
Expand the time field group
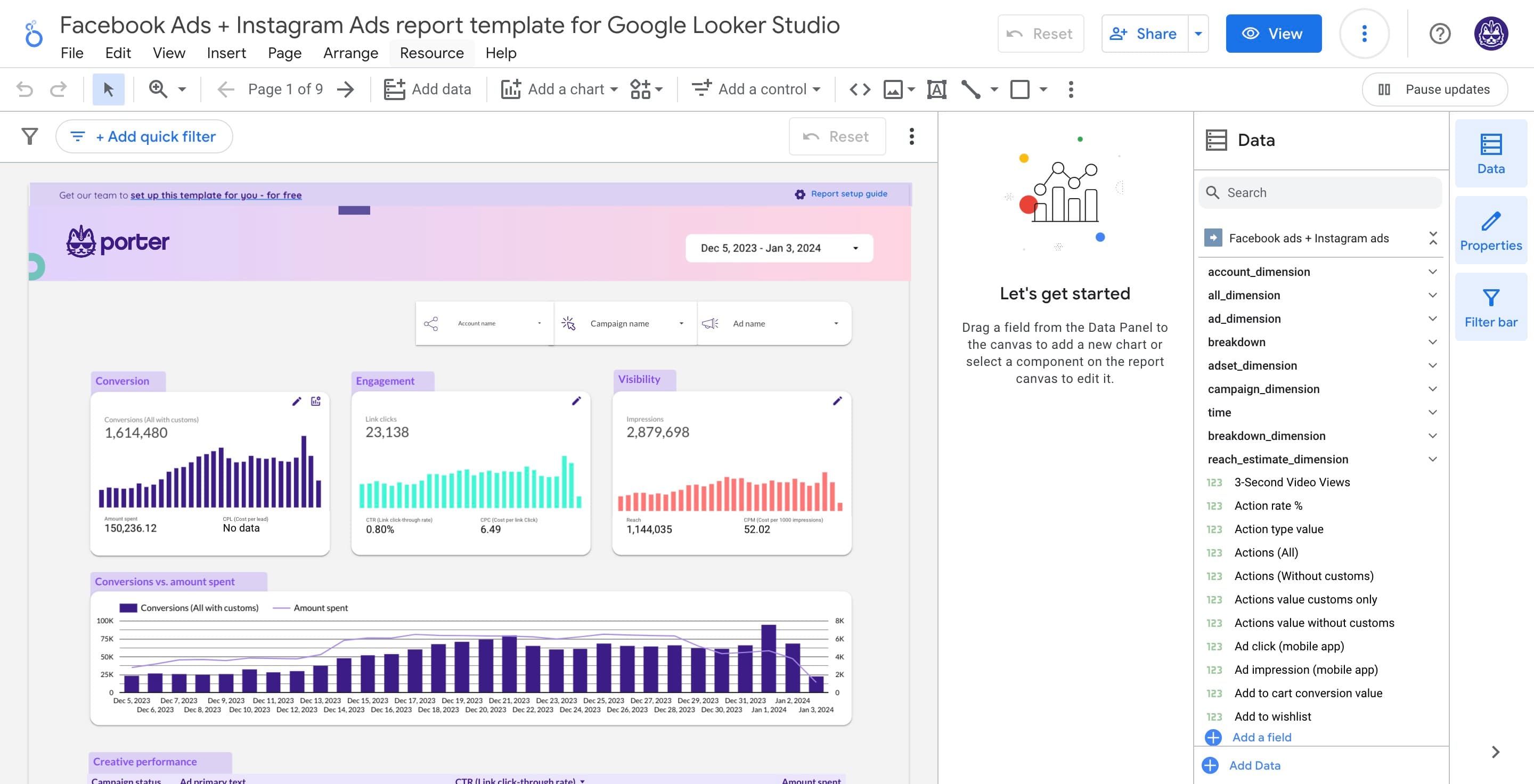tap(1432, 412)
